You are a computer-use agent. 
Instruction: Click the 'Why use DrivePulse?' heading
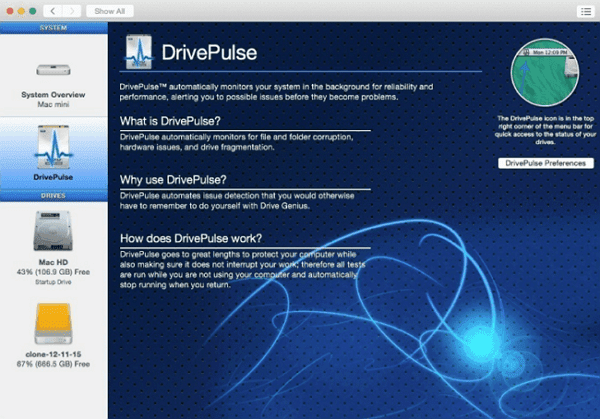click(x=177, y=179)
